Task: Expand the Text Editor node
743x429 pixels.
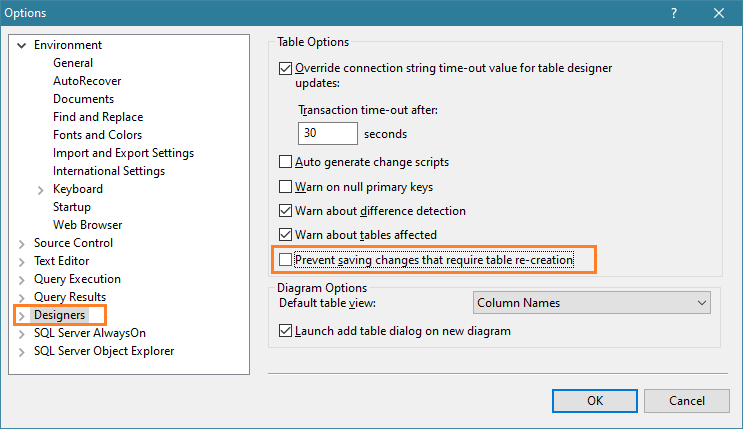Action: (22, 261)
